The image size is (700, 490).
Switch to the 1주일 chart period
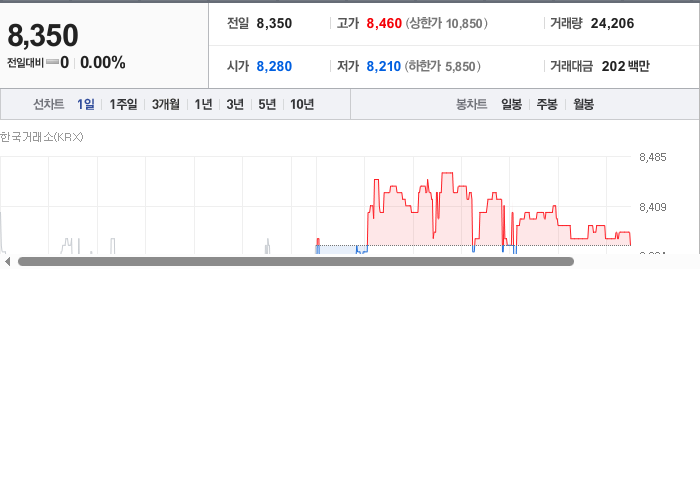(x=123, y=104)
